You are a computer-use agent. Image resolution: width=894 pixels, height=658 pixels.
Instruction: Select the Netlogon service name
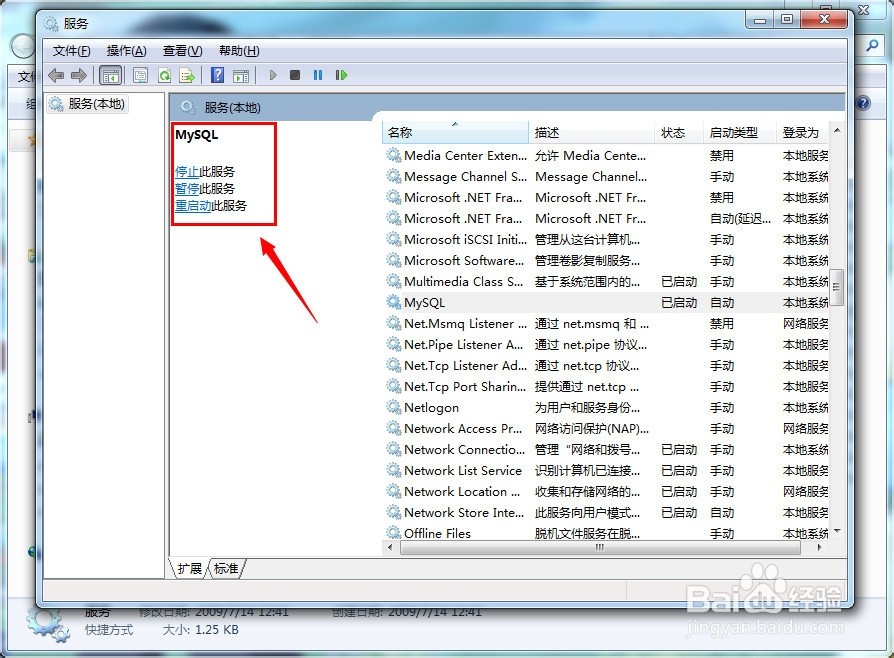coord(432,408)
